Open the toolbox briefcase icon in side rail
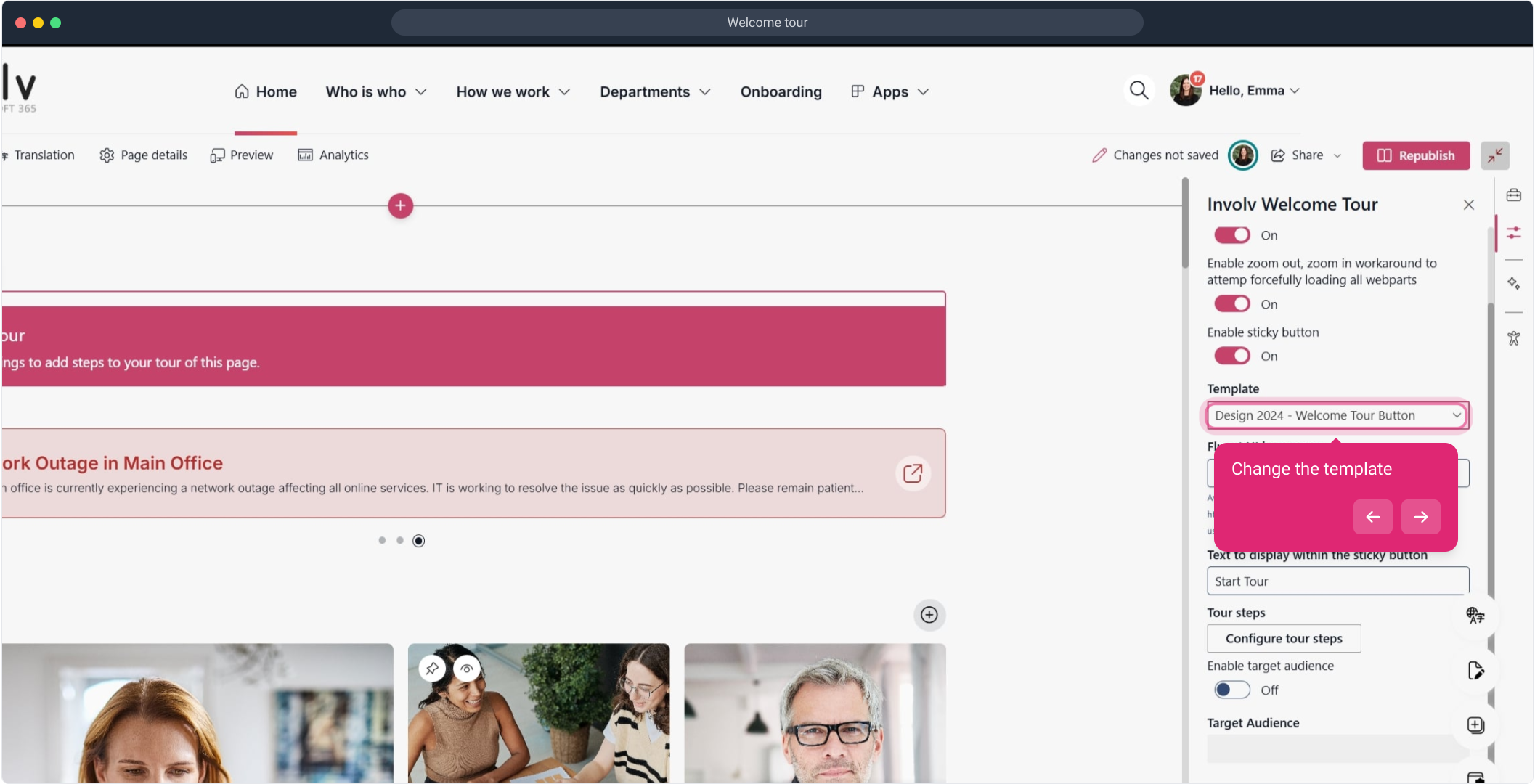This screenshot has height=784, width=1535. point(1513,195)
